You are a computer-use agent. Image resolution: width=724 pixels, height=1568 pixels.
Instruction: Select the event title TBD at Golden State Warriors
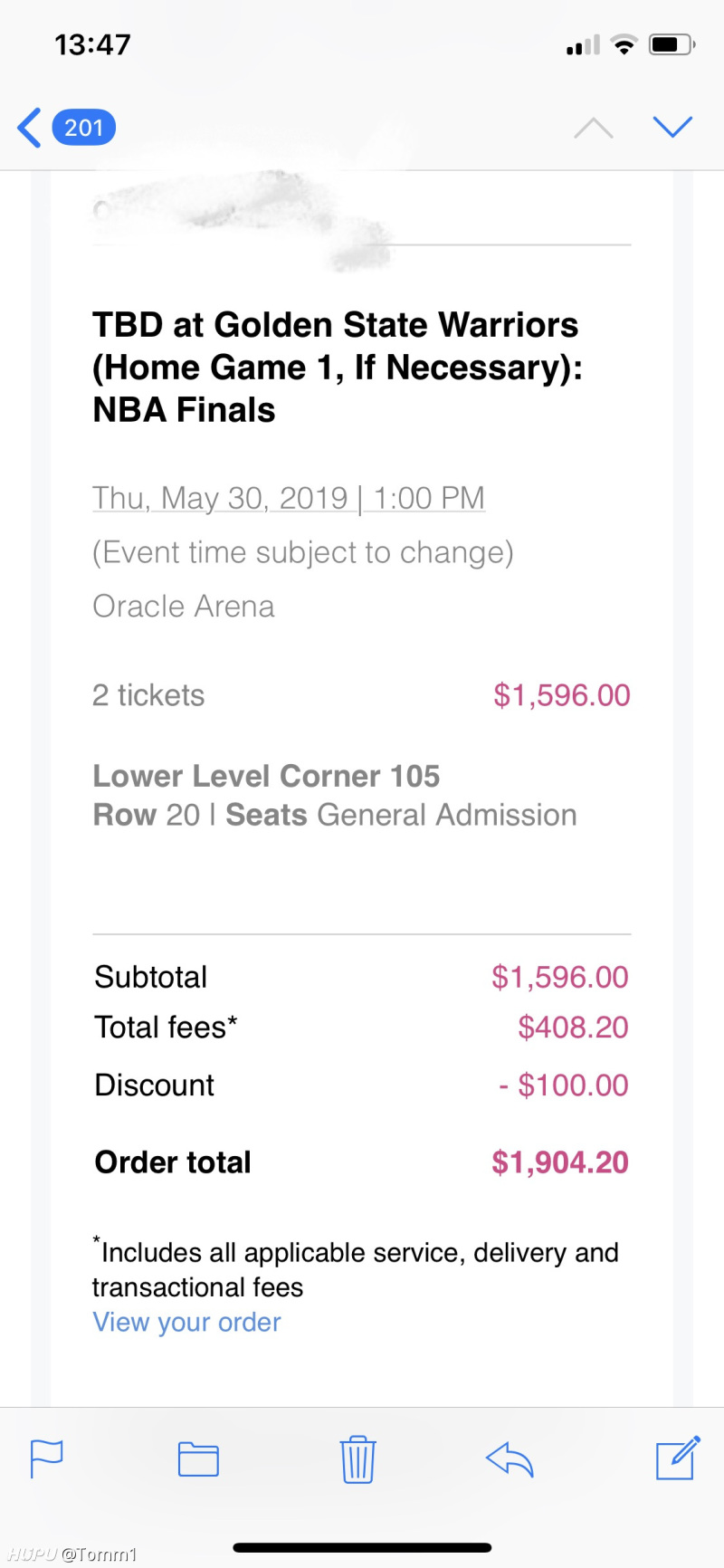tap(335, 325)
